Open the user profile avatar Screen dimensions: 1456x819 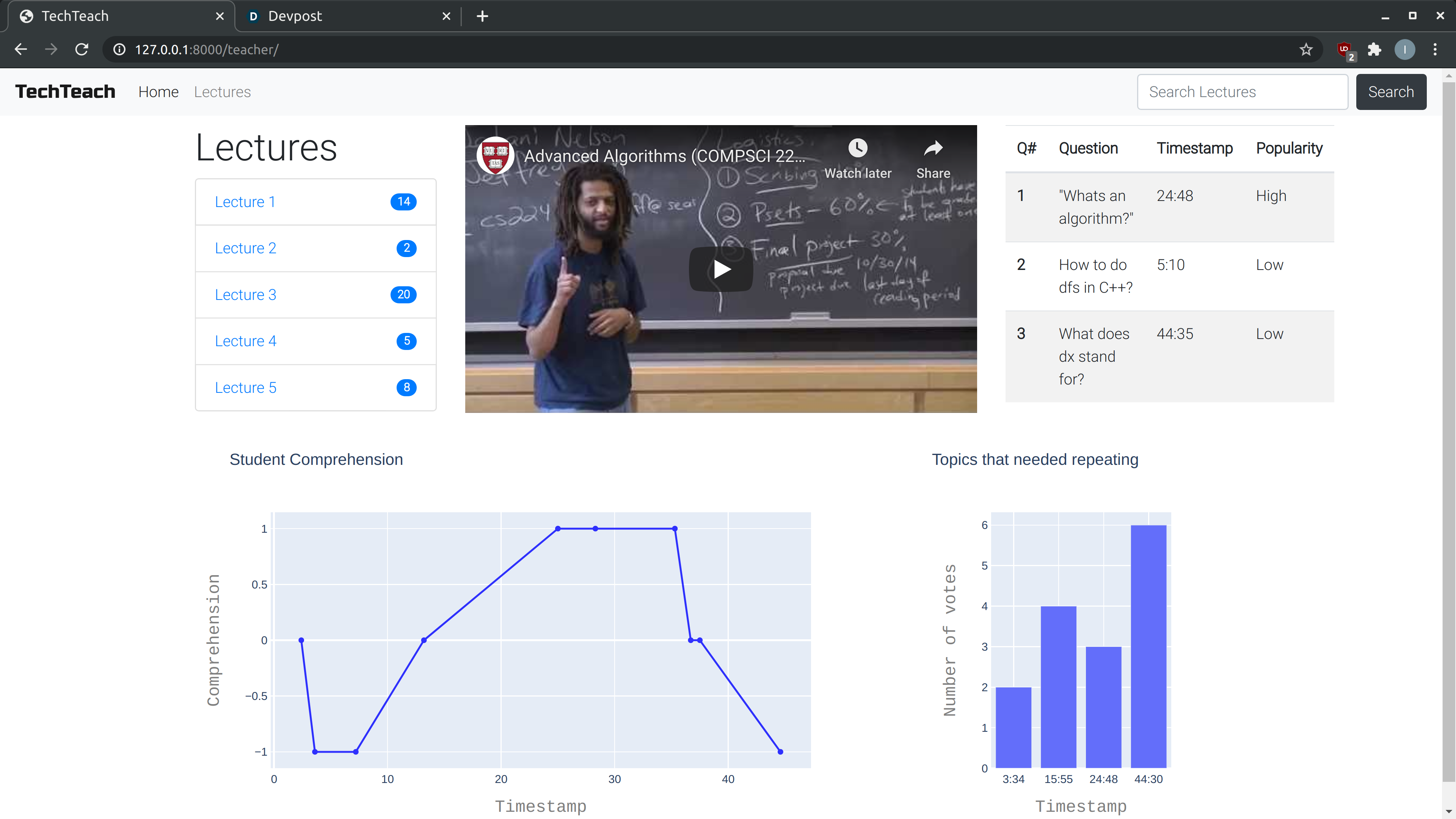point(1404,50)
